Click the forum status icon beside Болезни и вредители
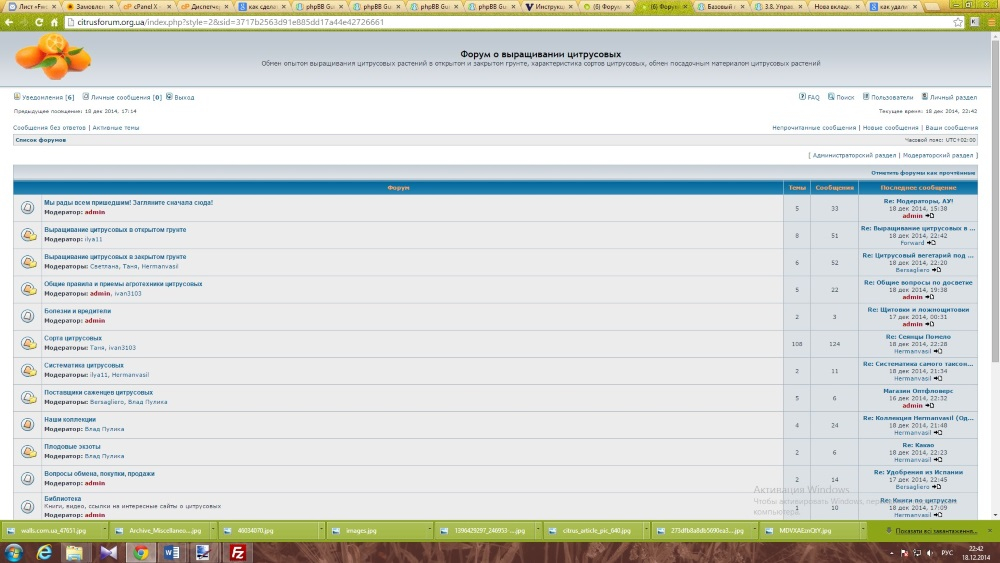 pyautogui.click(x=28, y=316)
